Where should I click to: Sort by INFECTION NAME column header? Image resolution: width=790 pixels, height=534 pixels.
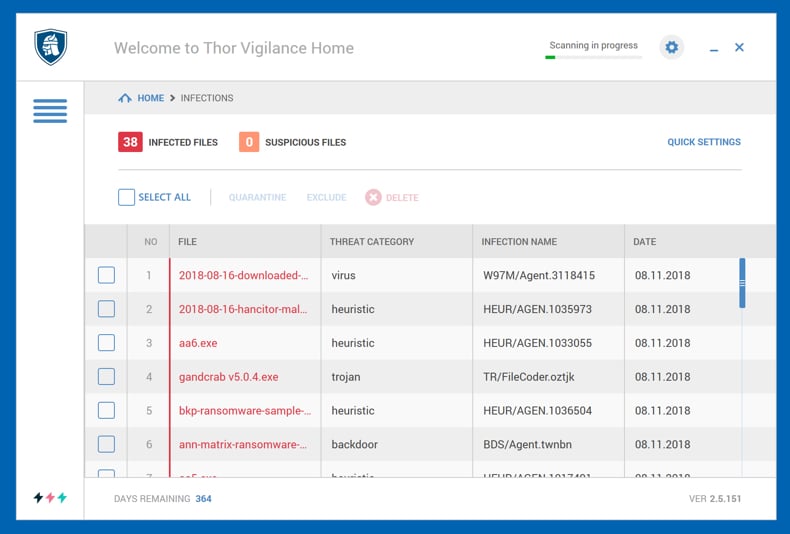tap(519, 242)
